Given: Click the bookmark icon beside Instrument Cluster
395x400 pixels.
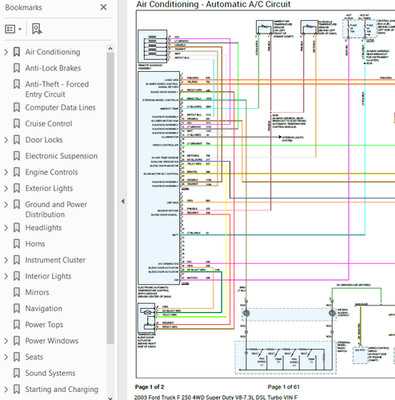Looking at the screenshot, I should point(16,260).
